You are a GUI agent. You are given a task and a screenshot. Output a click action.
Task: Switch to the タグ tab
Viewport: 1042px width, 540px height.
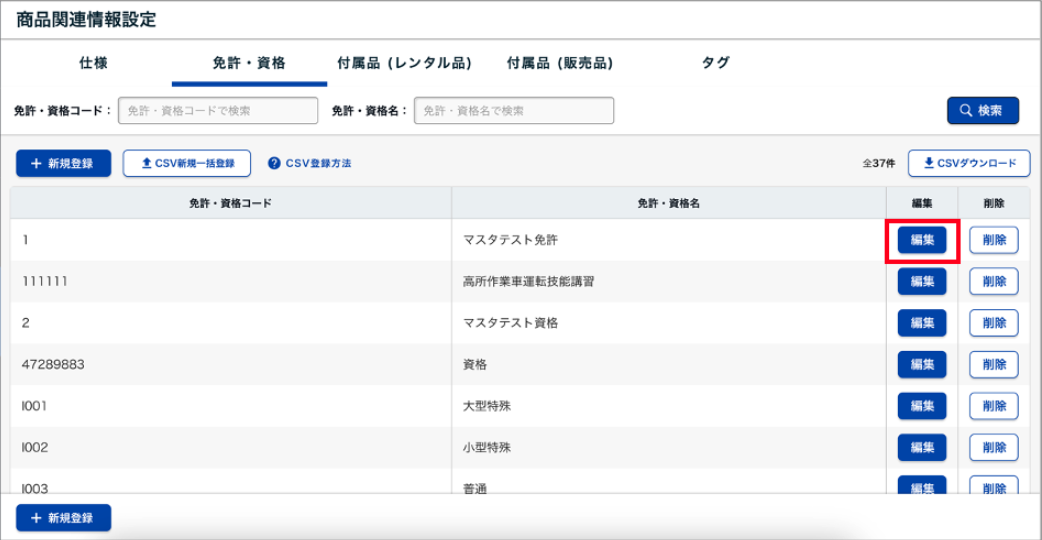tap(715, 63)
